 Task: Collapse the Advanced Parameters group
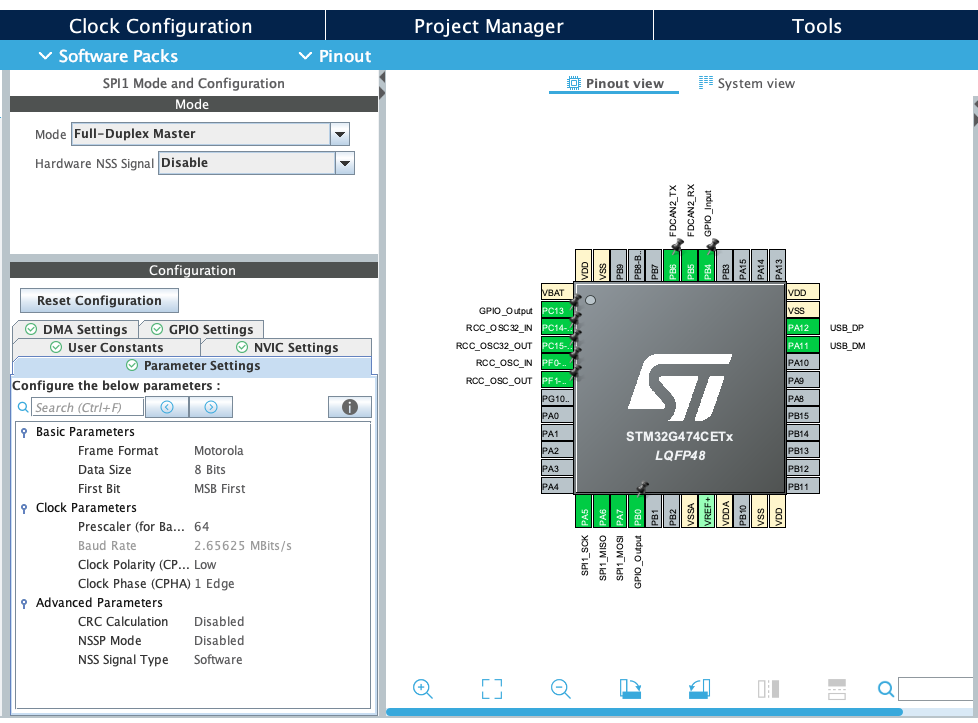24,603
